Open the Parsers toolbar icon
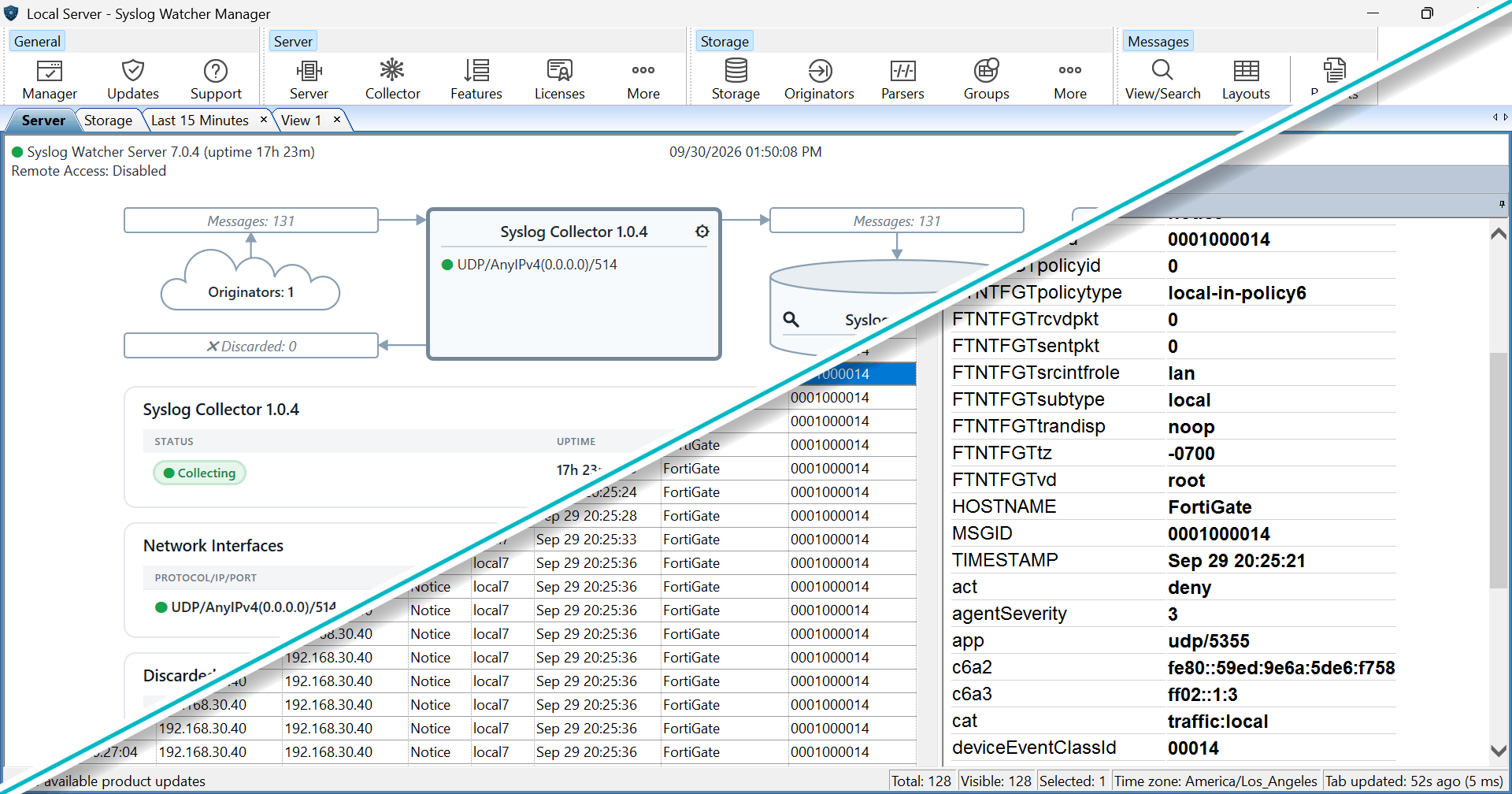The image size is (1512, 794). [x=902, y=80]
